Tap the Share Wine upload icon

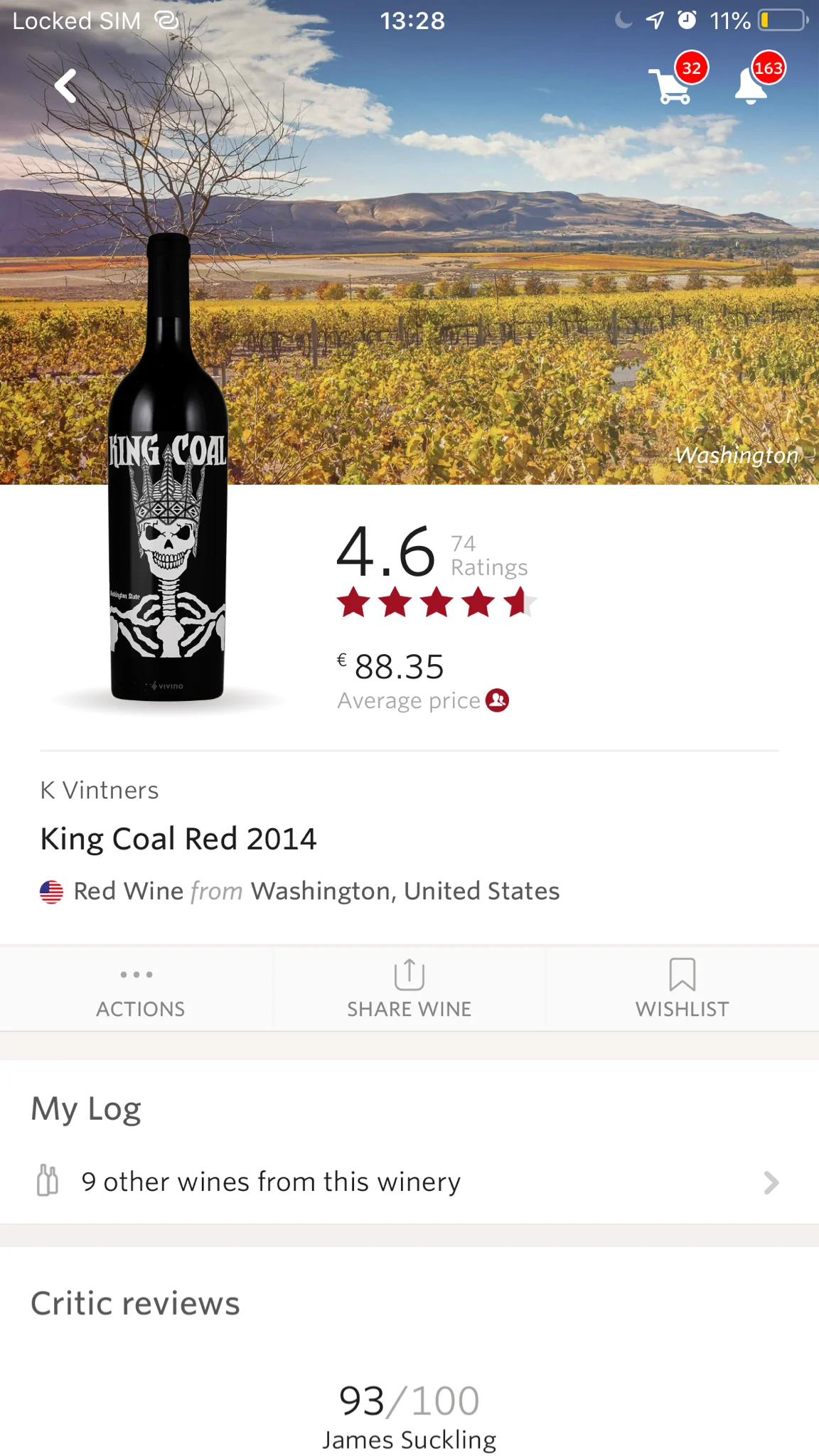coord(409,974)
